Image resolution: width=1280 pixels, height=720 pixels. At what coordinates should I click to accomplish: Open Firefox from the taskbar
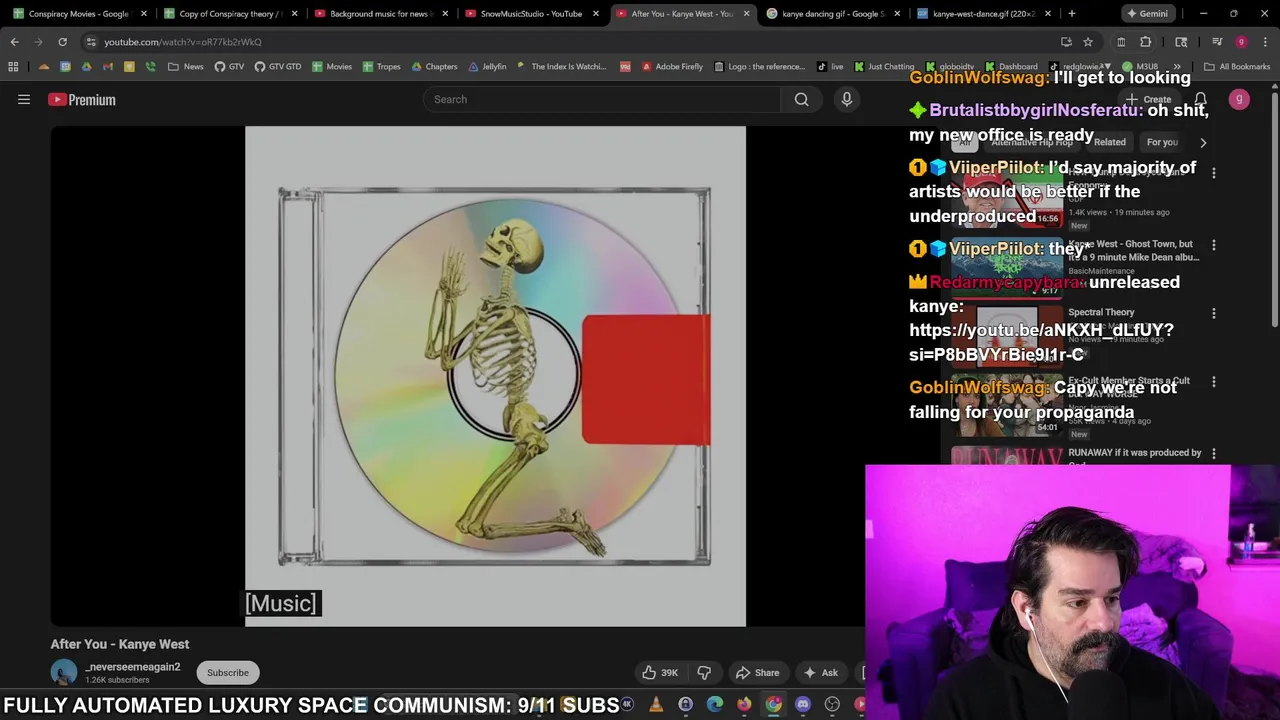744,705
